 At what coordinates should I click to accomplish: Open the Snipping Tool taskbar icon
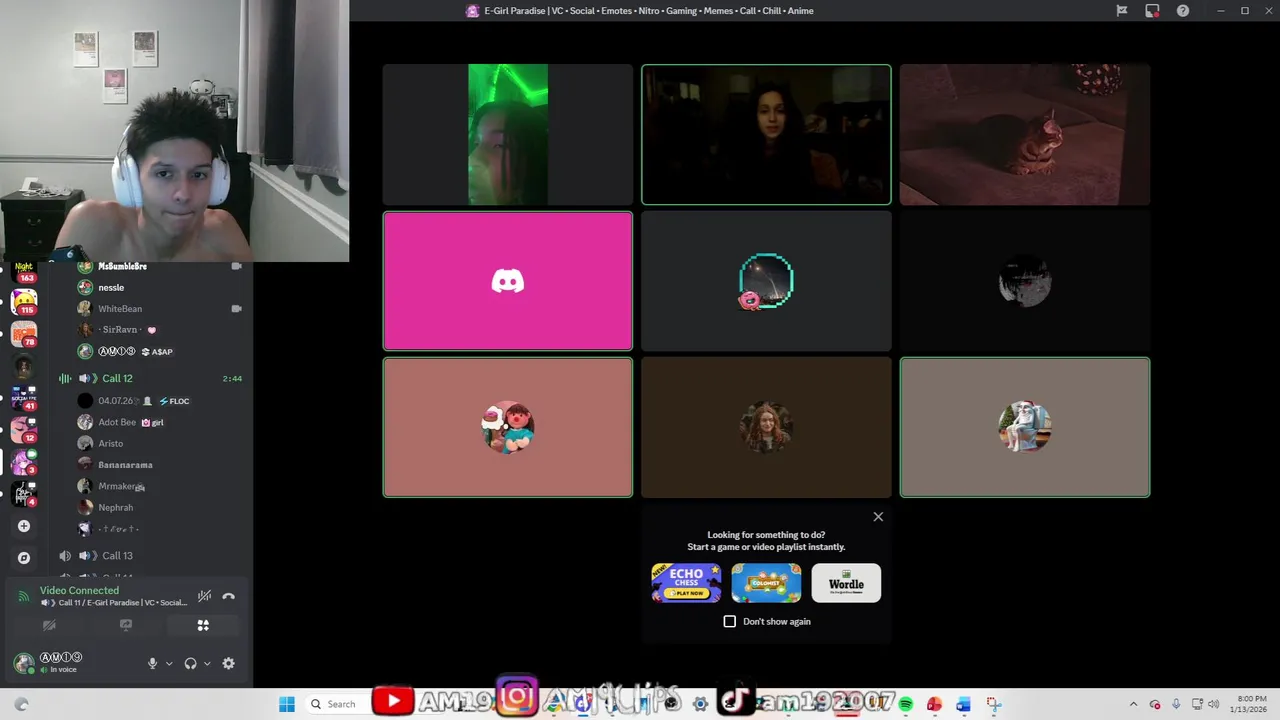pos(993,704)
